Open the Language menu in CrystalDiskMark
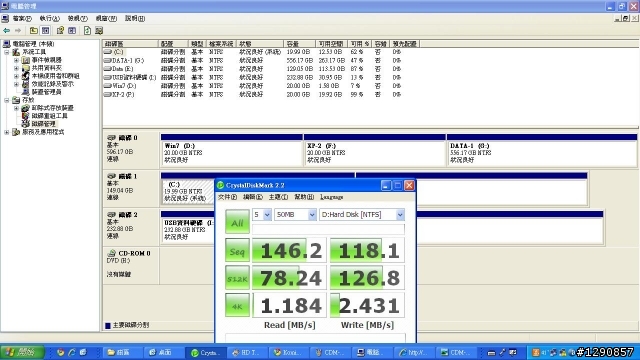 click(x=331, y=197)
